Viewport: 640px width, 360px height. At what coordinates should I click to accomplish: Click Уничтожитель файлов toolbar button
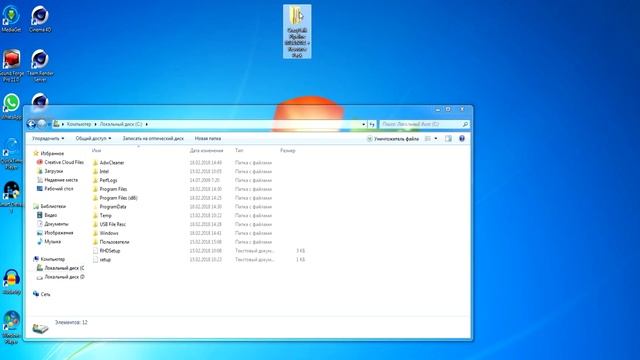(393, 139)
